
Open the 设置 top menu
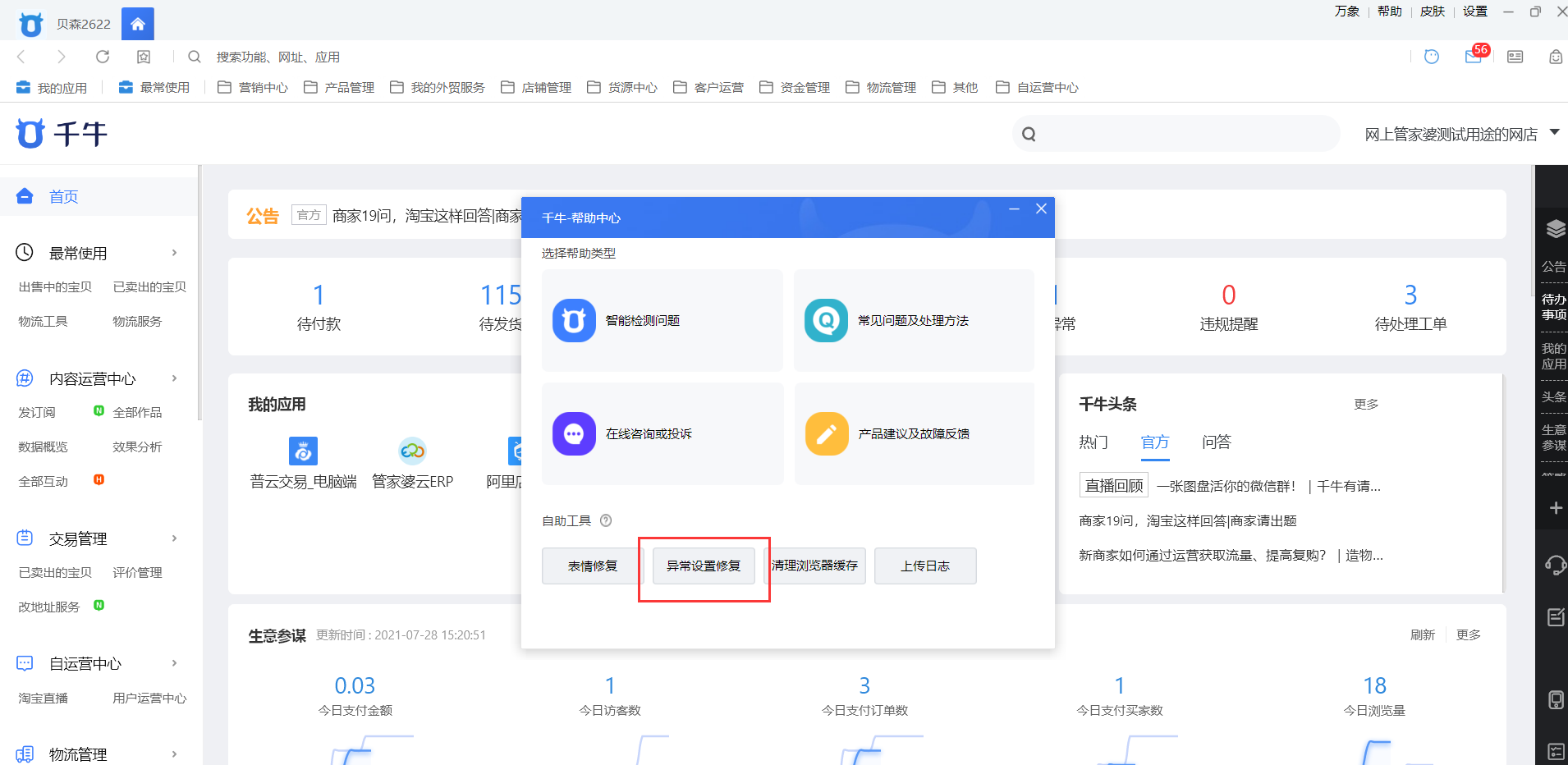1475,11
